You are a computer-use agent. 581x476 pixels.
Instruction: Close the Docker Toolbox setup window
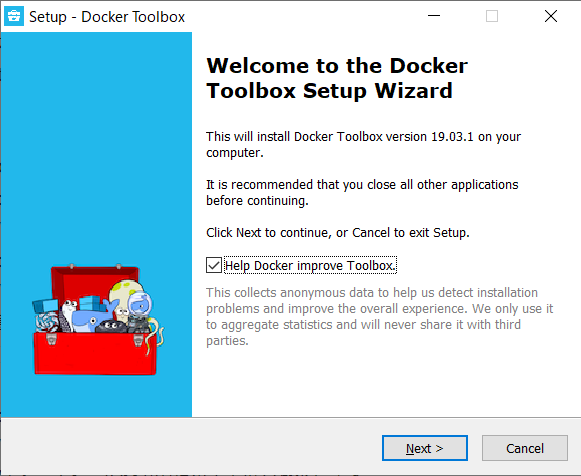tap(551, 16)
